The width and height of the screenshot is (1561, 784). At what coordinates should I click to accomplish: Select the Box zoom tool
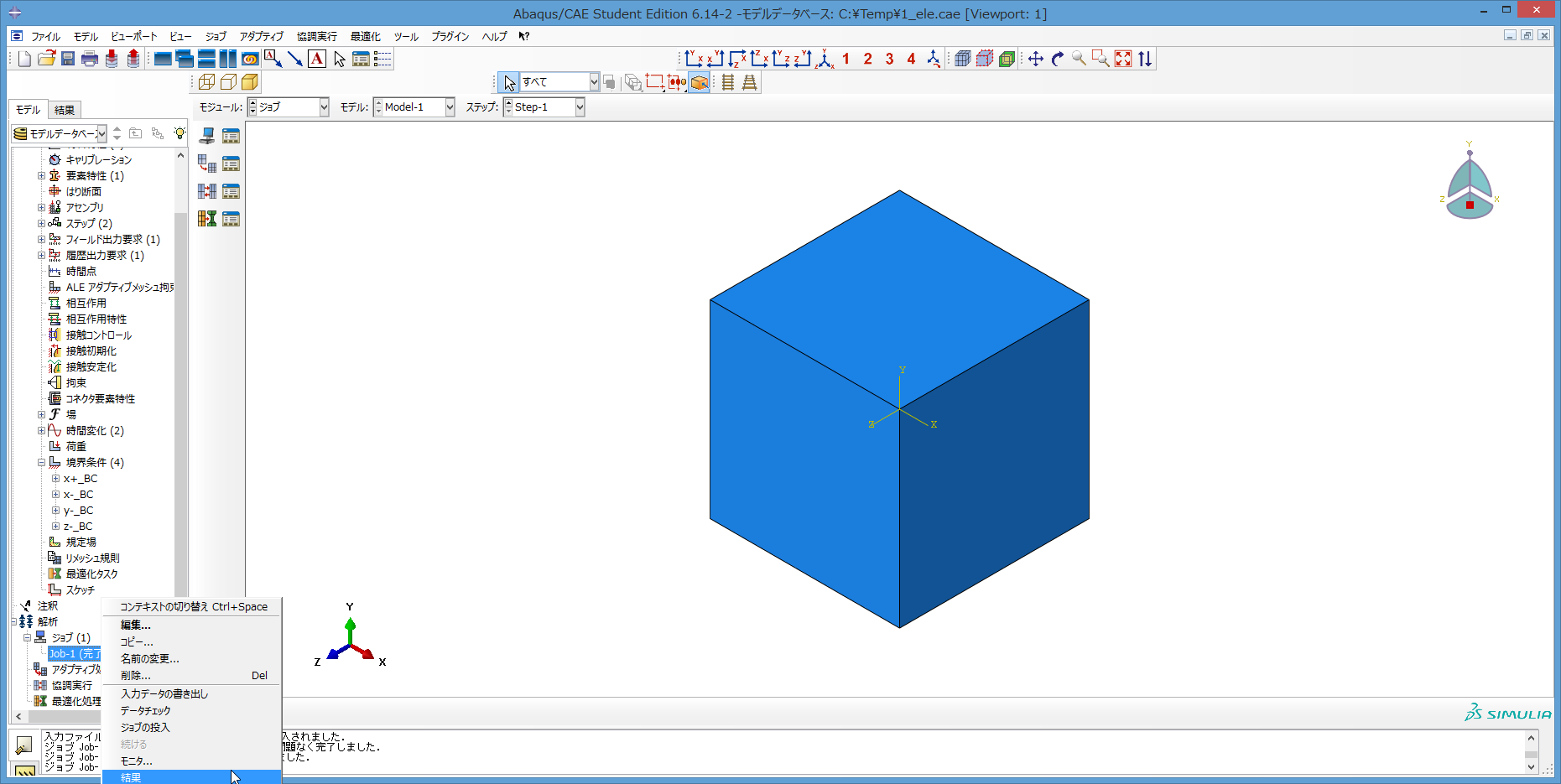click(1101, 59)
